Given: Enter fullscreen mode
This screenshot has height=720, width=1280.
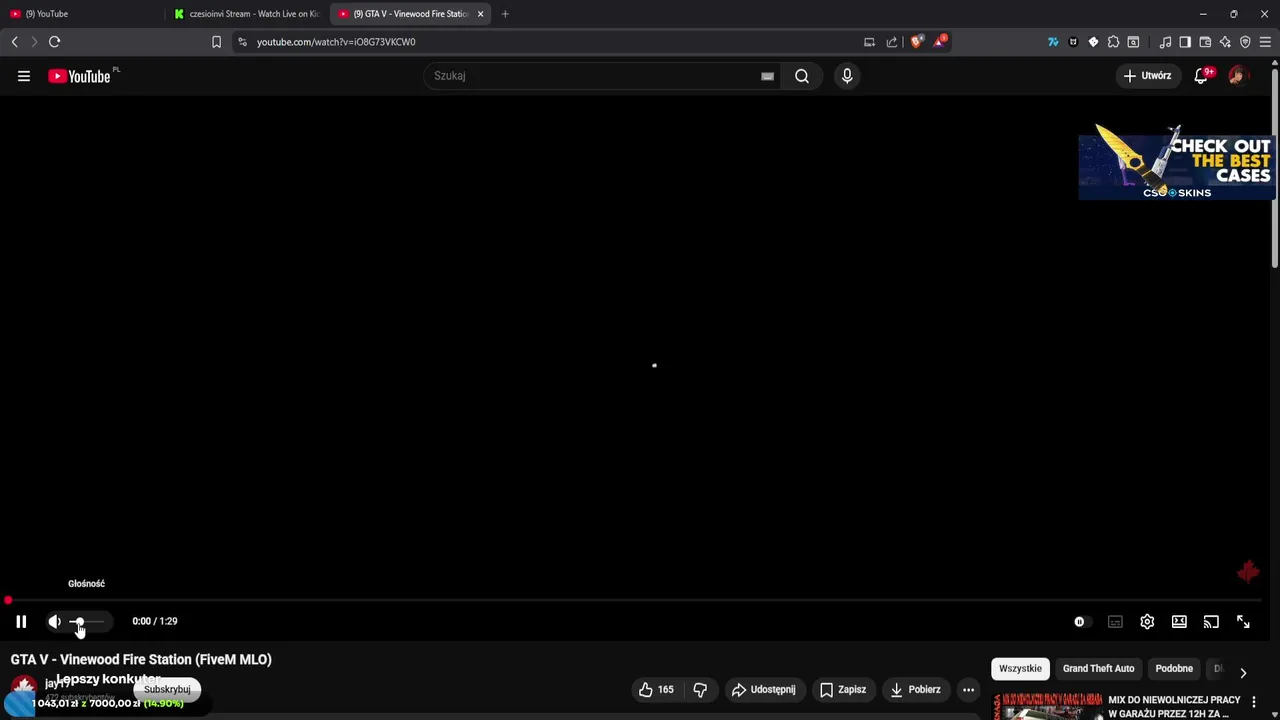Looking at the screenshot, I should pos(1243,622).
